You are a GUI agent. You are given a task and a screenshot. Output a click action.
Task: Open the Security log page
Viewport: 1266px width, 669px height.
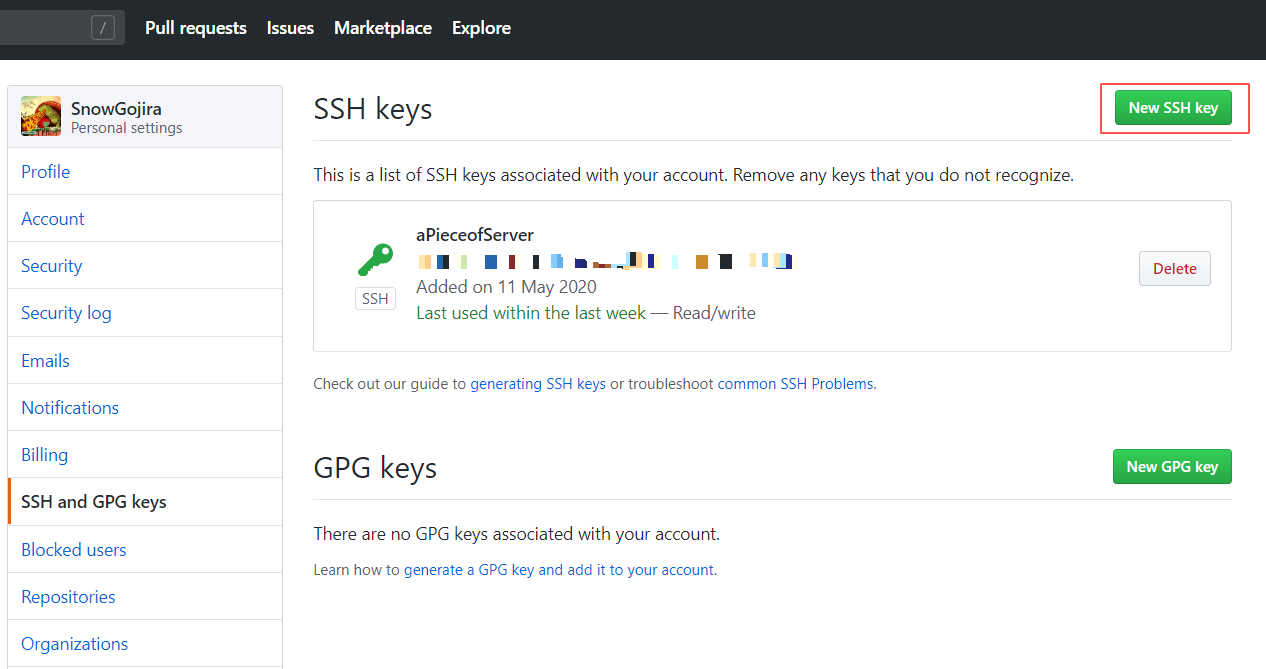tap(66, 313)
